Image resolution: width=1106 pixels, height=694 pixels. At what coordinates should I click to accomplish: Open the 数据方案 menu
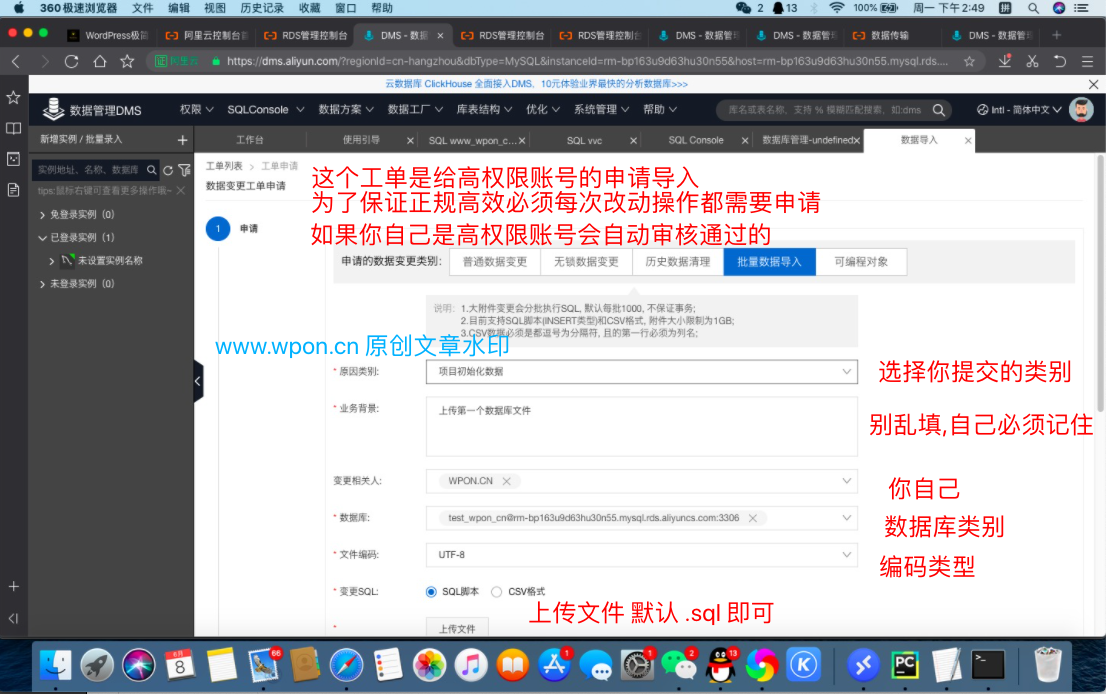[346, 109]
